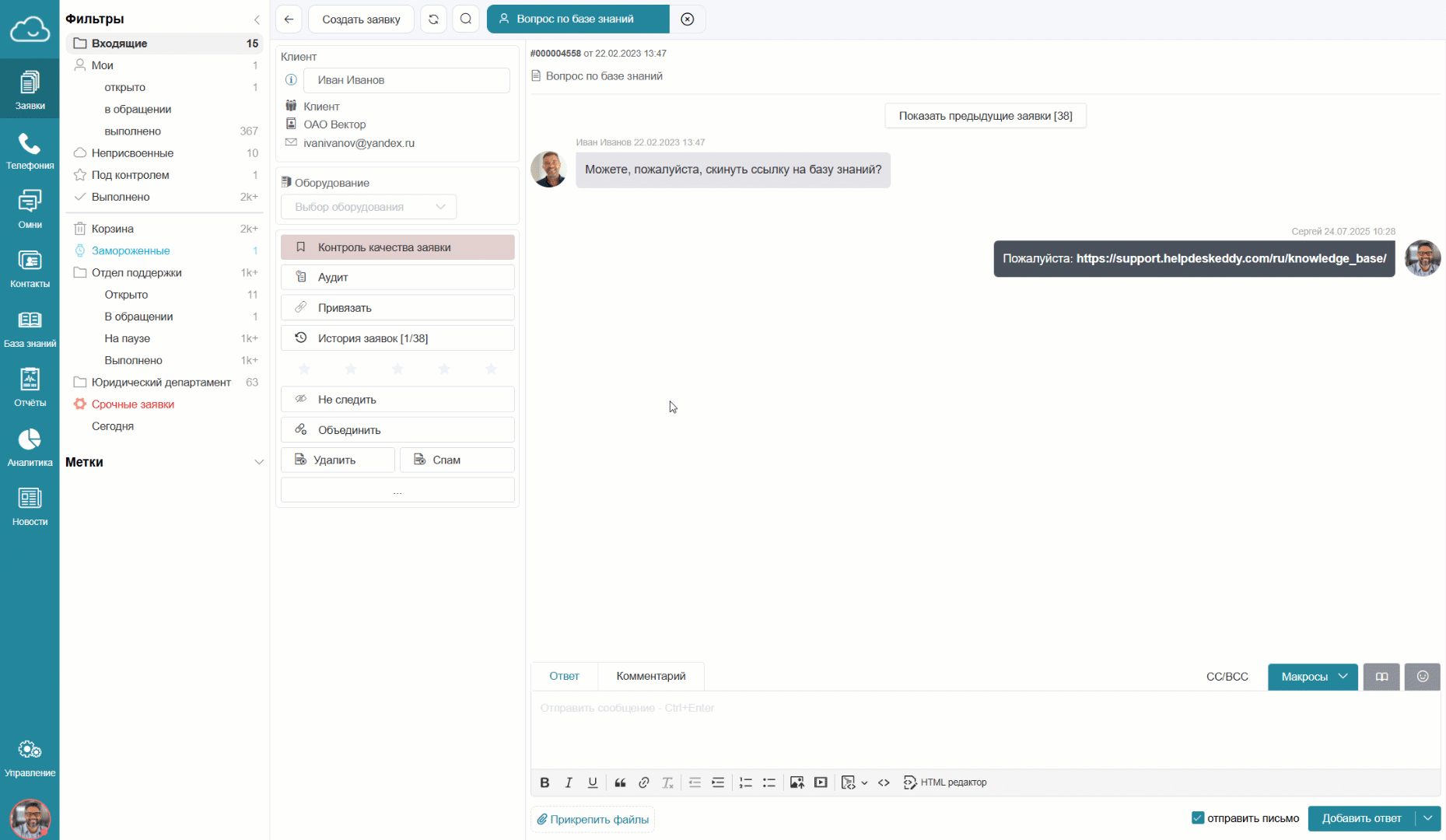Open the knowledge base link in reply
Image resolution: width=1446 pixels, height=840 pixels.
[x=1231, y=259]
